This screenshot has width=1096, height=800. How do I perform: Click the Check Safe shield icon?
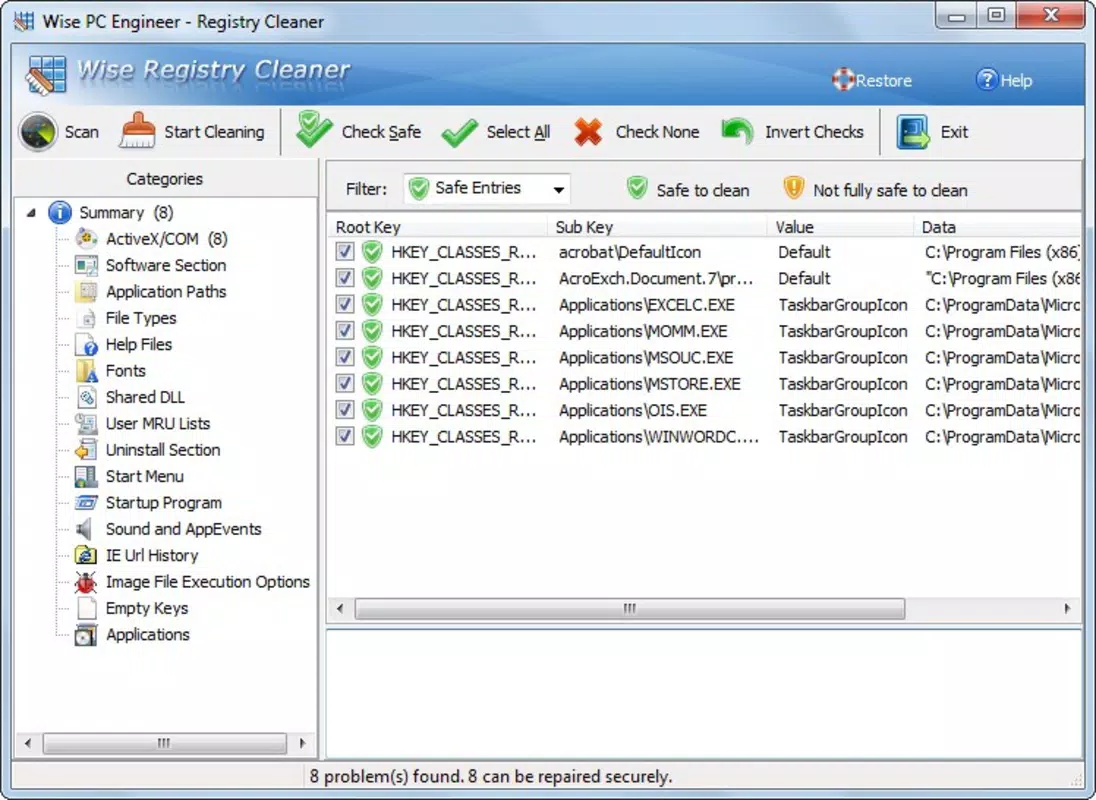314,129
